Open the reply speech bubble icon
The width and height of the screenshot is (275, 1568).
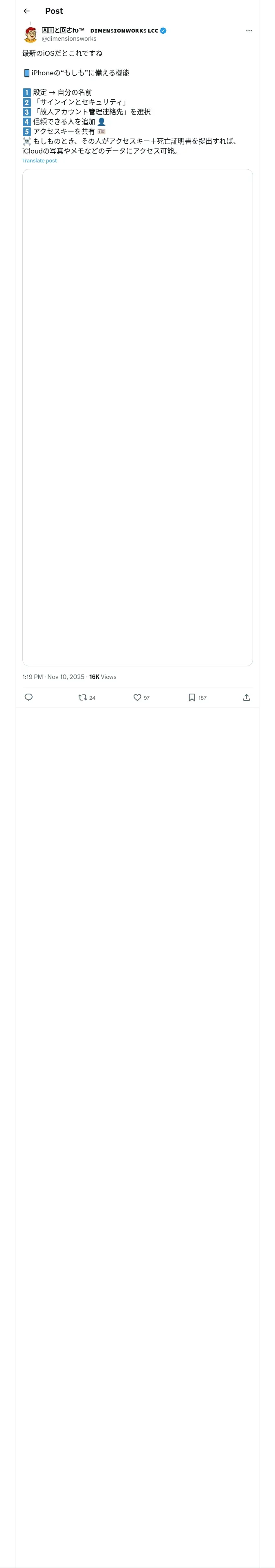pyautogui.click(x=29, y=697)
